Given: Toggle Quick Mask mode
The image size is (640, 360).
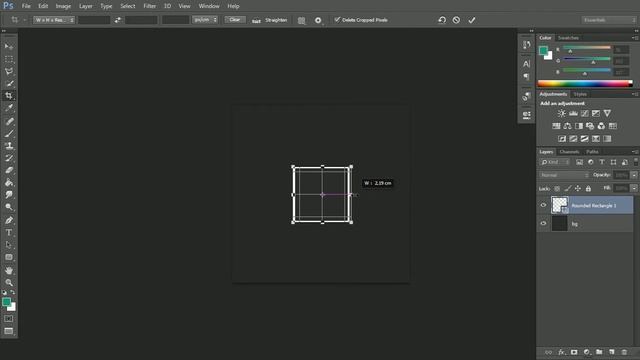Looking at the screenshot, I should (9, 319).
